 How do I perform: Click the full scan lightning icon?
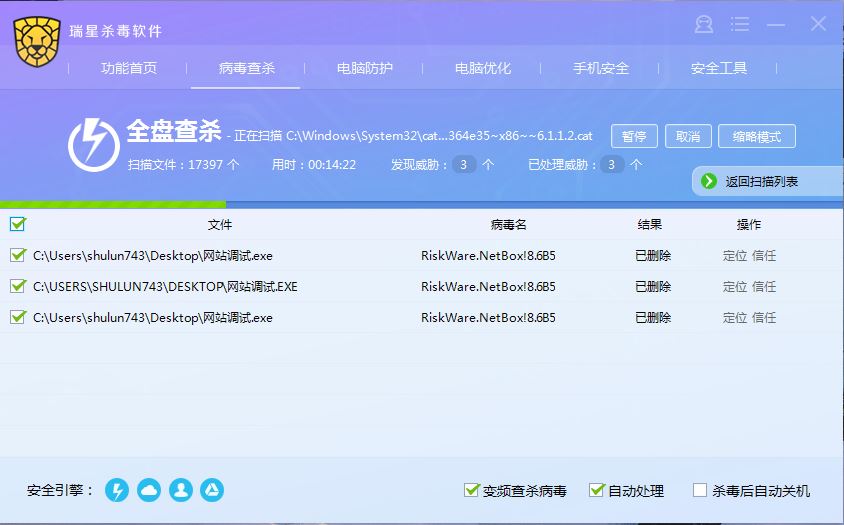(94, 145)
